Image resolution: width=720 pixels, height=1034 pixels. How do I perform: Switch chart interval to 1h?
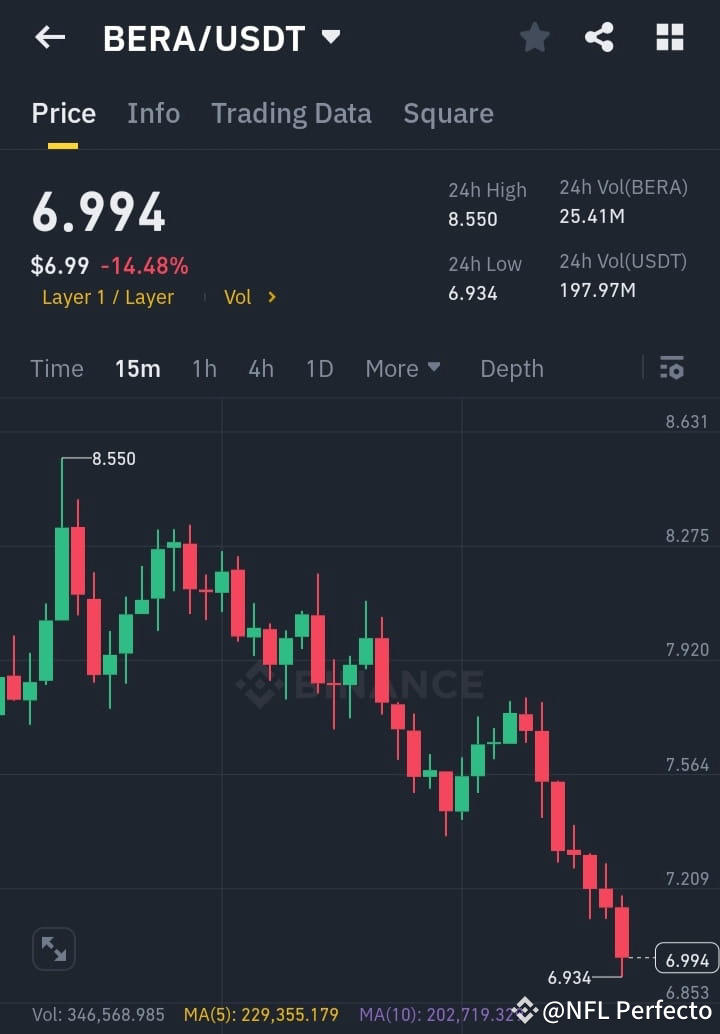click(x=204, y=369)
